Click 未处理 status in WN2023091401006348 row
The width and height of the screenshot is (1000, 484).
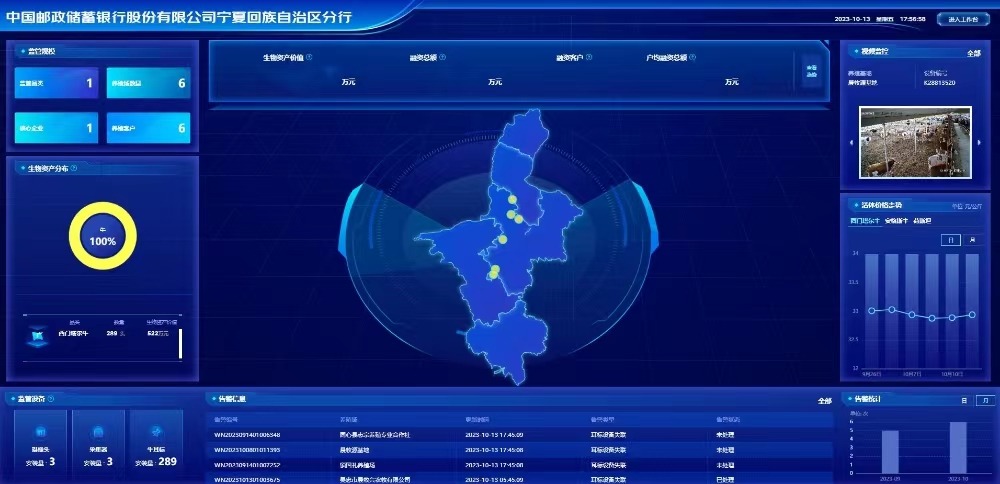tap(725, 435)
